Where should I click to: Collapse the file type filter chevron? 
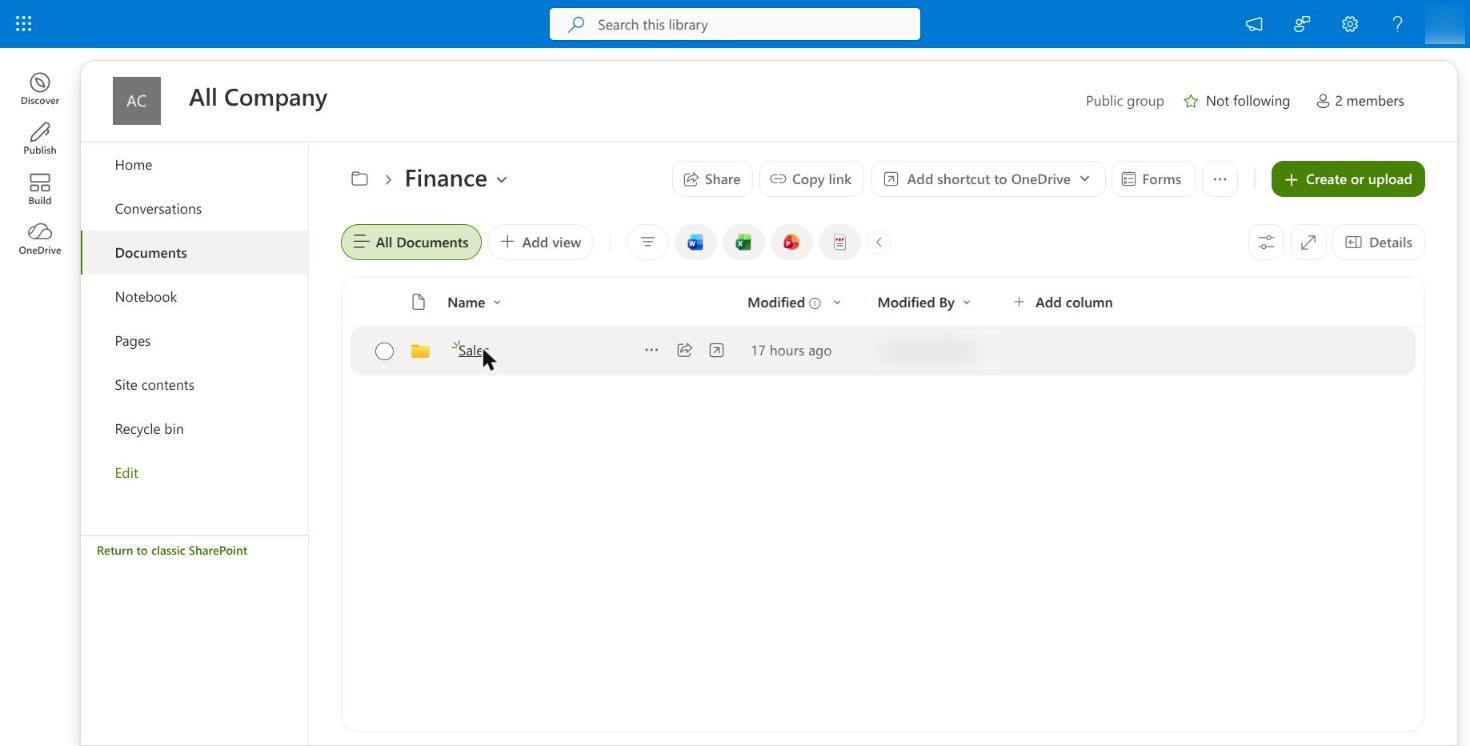pyautogui.click(x=879, y=242)
